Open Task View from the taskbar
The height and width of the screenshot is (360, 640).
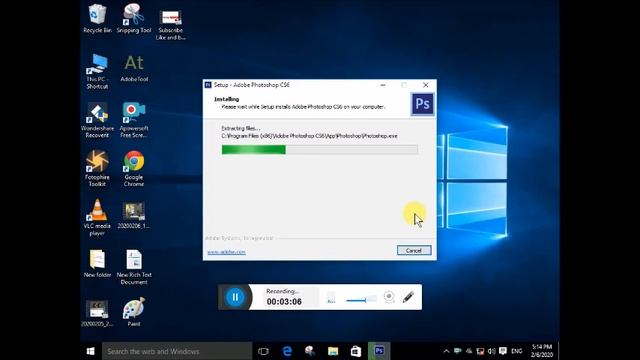(264, 351)
